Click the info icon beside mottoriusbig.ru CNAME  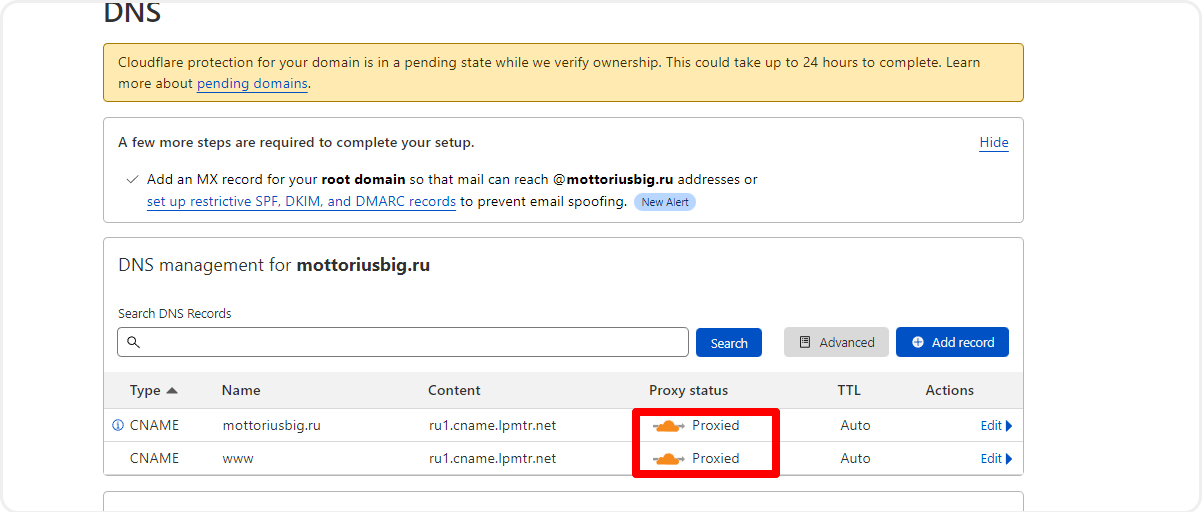(118, 425)
